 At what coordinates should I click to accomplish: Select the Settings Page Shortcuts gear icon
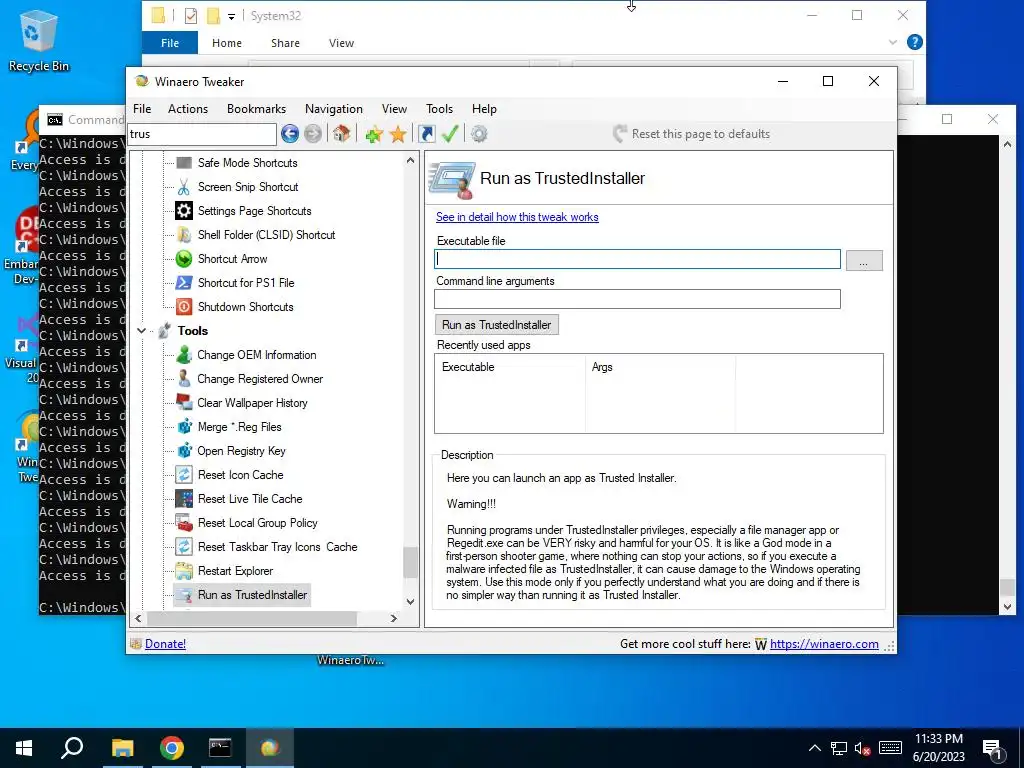coord(184,210)
